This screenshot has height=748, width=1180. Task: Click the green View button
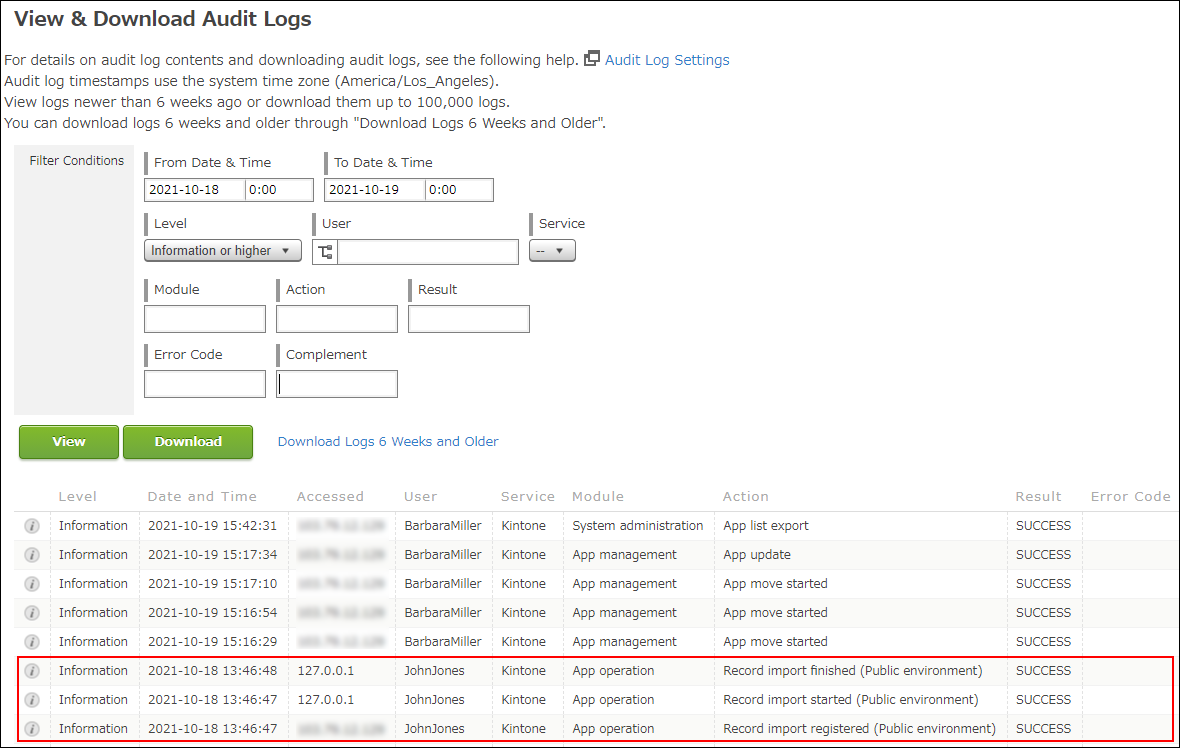click(68, 441)
